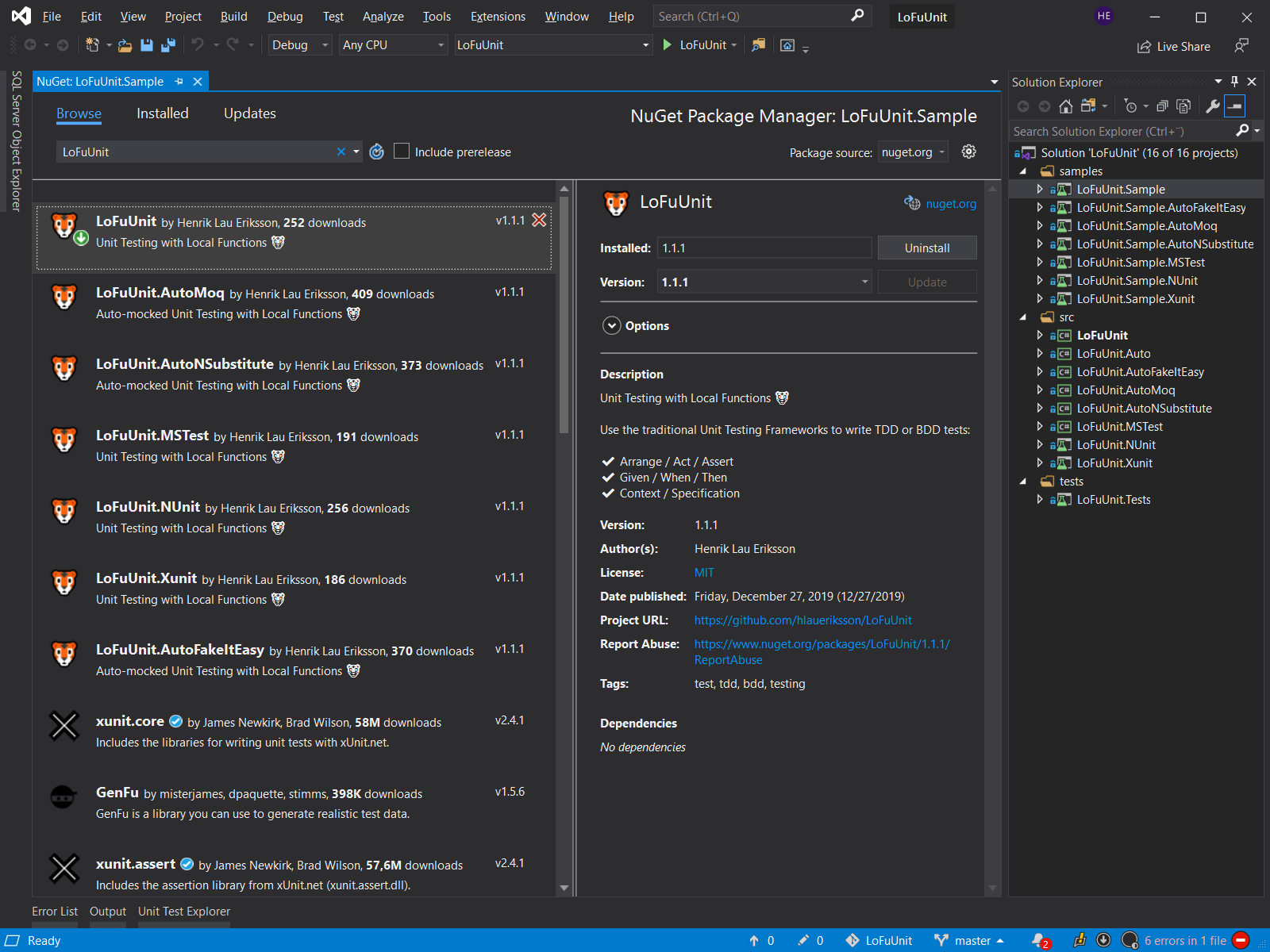Switch to the Installed tab
This screenshot has height=952, width=1270.
click(x=162, y=113)
